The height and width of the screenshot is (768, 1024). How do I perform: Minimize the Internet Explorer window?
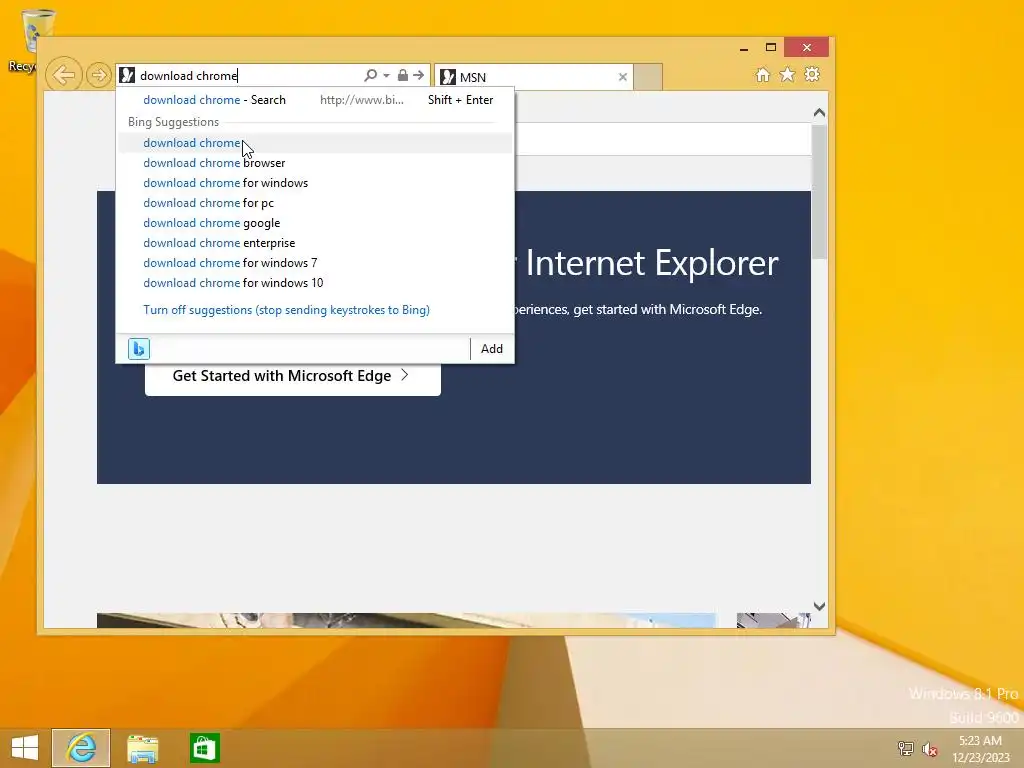[744, 48]
